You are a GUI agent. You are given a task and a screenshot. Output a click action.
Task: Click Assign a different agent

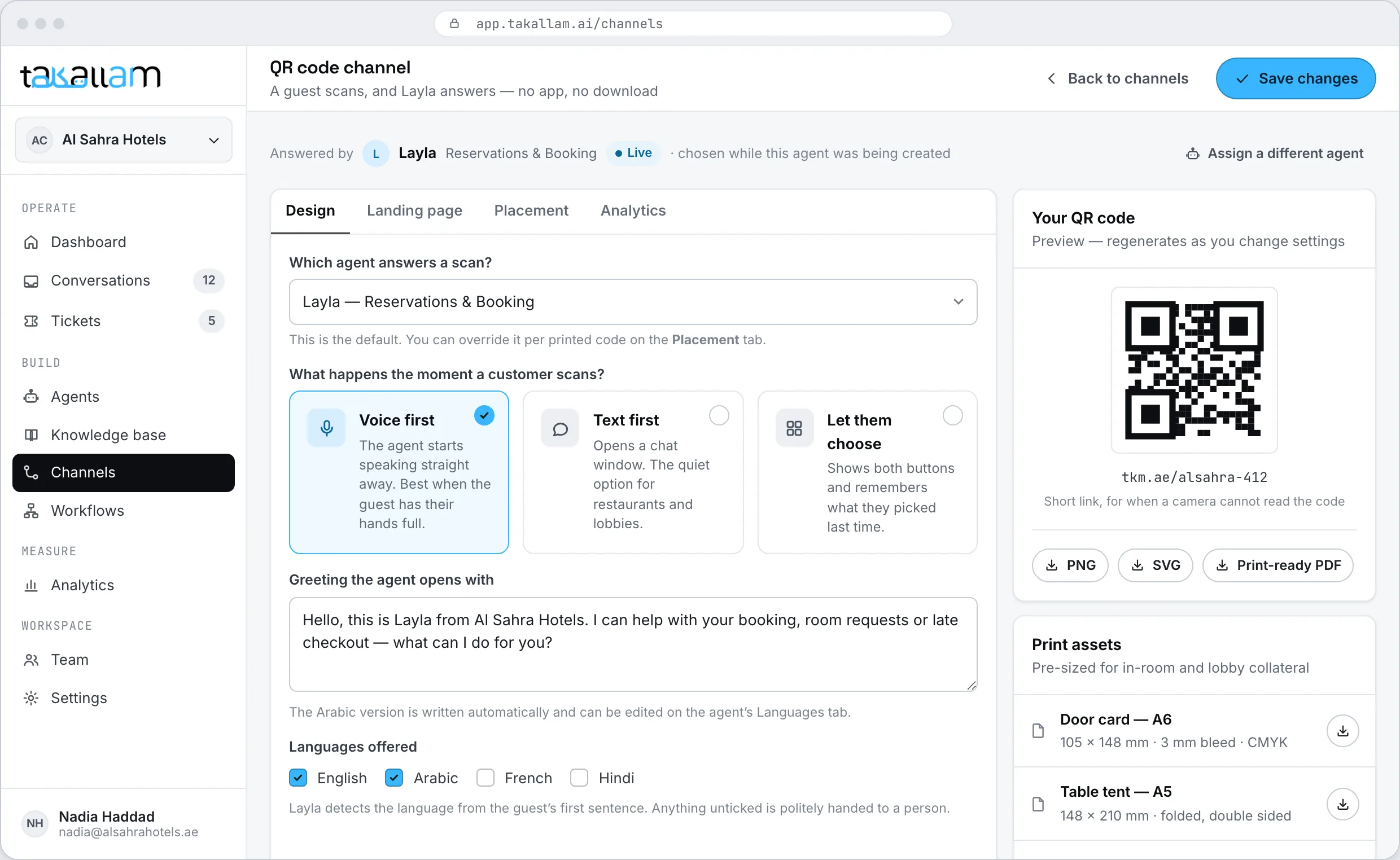tap(1274, 153)
